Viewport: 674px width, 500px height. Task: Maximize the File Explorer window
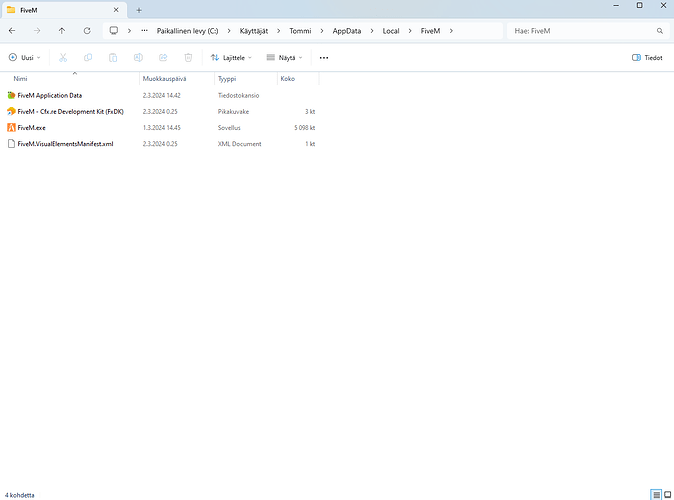coord(640,6)
